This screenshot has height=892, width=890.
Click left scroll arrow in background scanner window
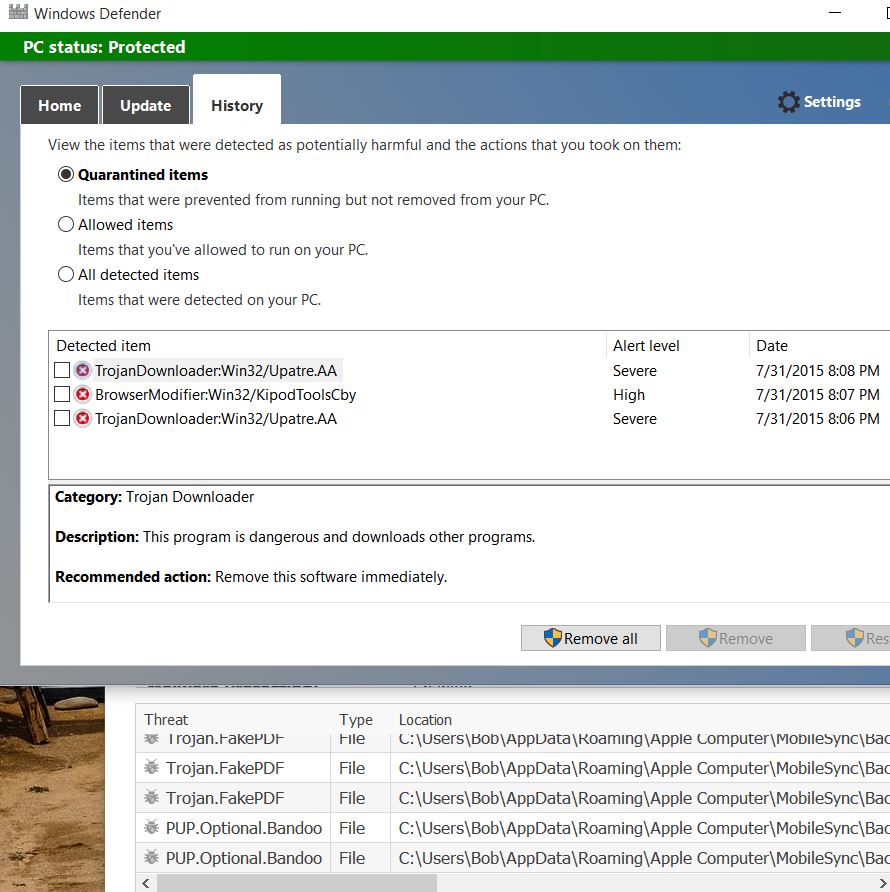click(x=146, y=883)
